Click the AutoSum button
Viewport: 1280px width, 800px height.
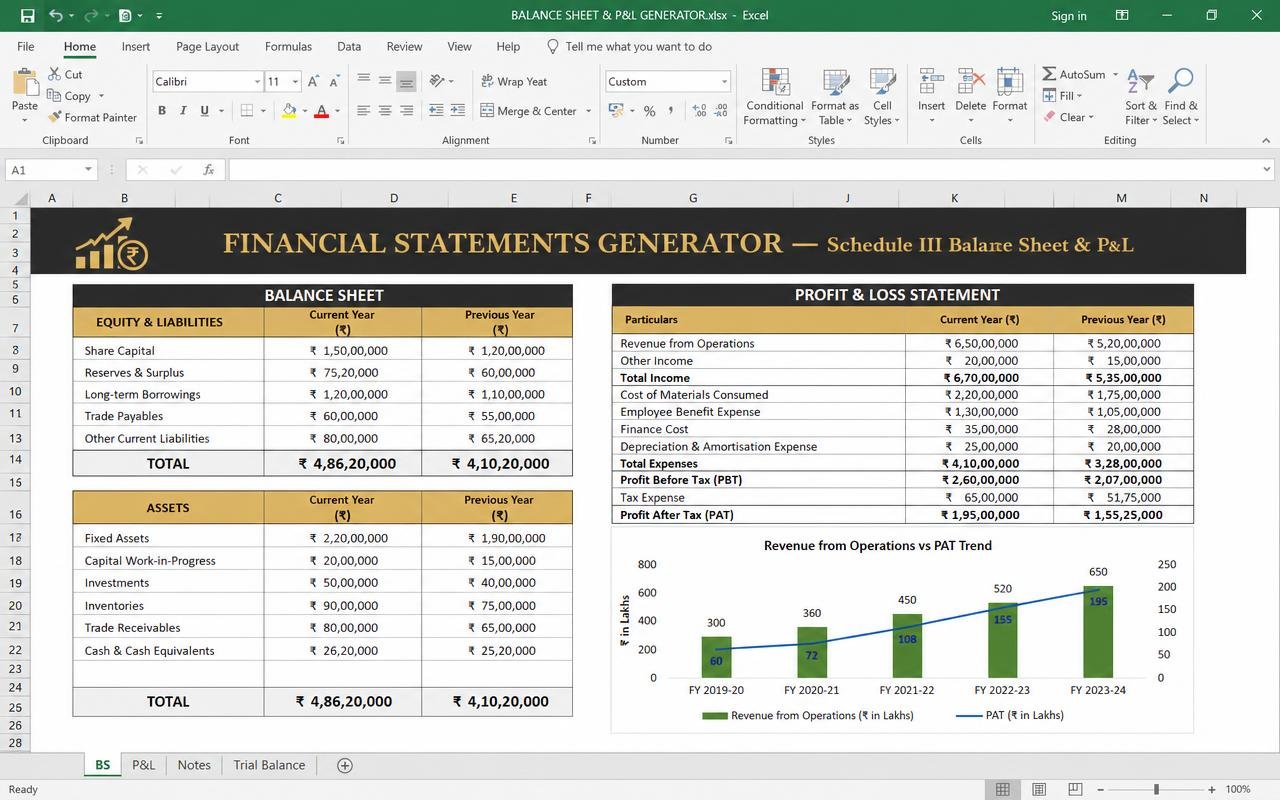tap(1074, 74)
